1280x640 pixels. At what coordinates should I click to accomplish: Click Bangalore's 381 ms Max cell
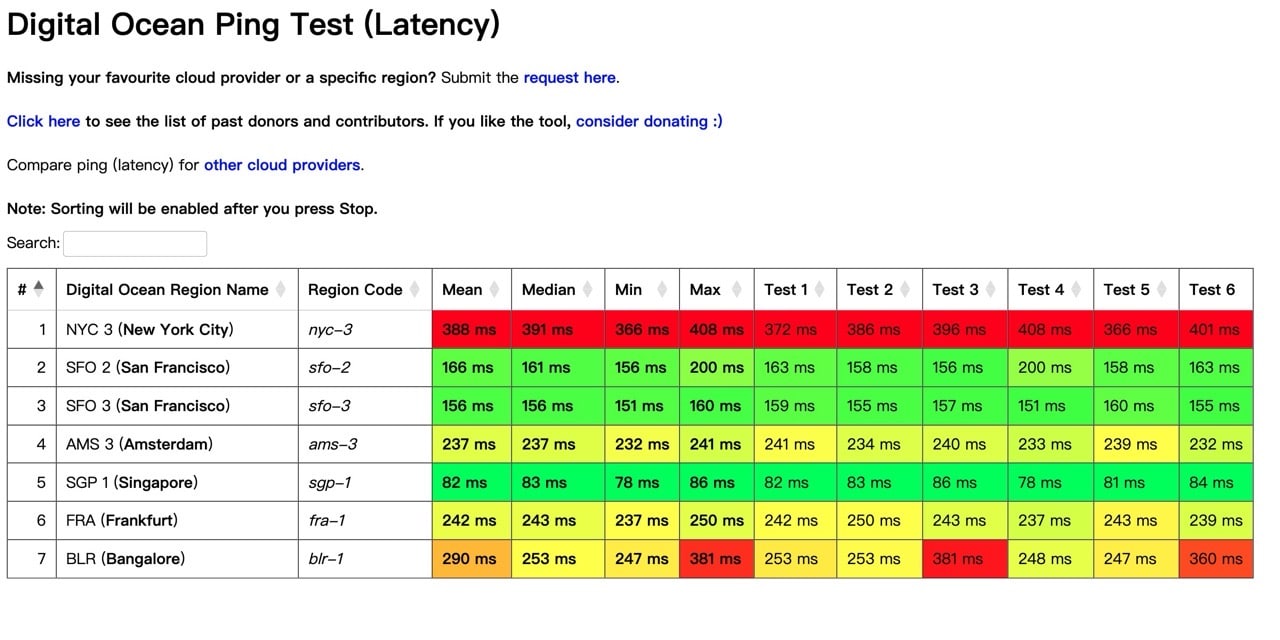[716, 559]
